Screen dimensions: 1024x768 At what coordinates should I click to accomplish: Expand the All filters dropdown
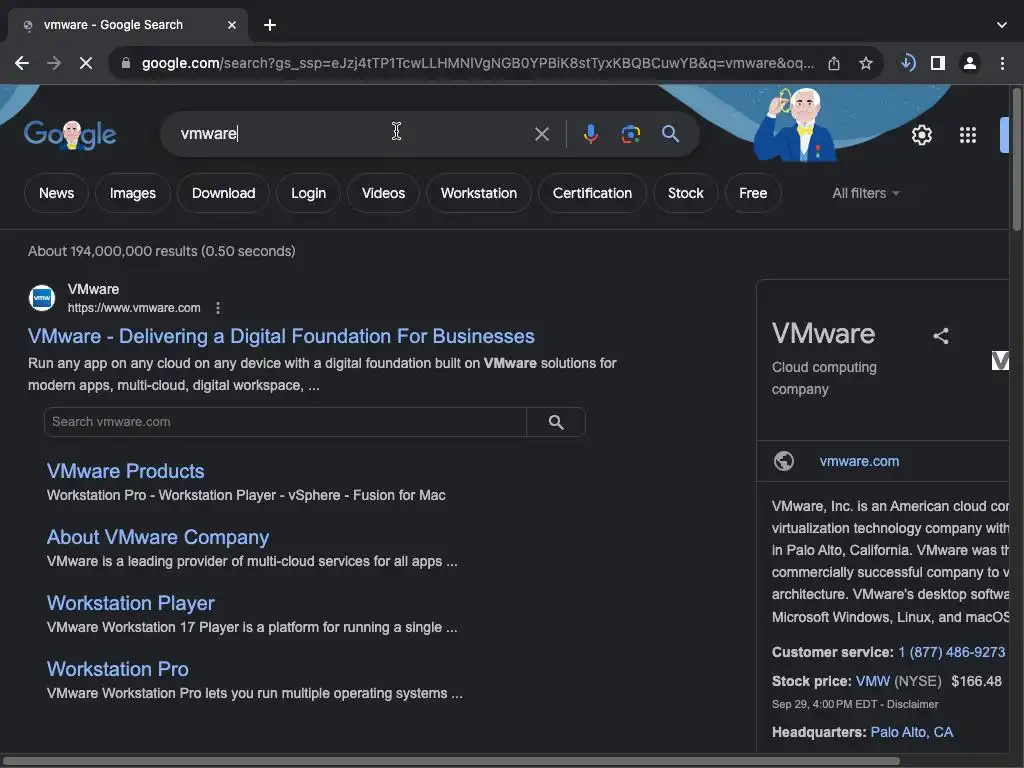point(866,193)
